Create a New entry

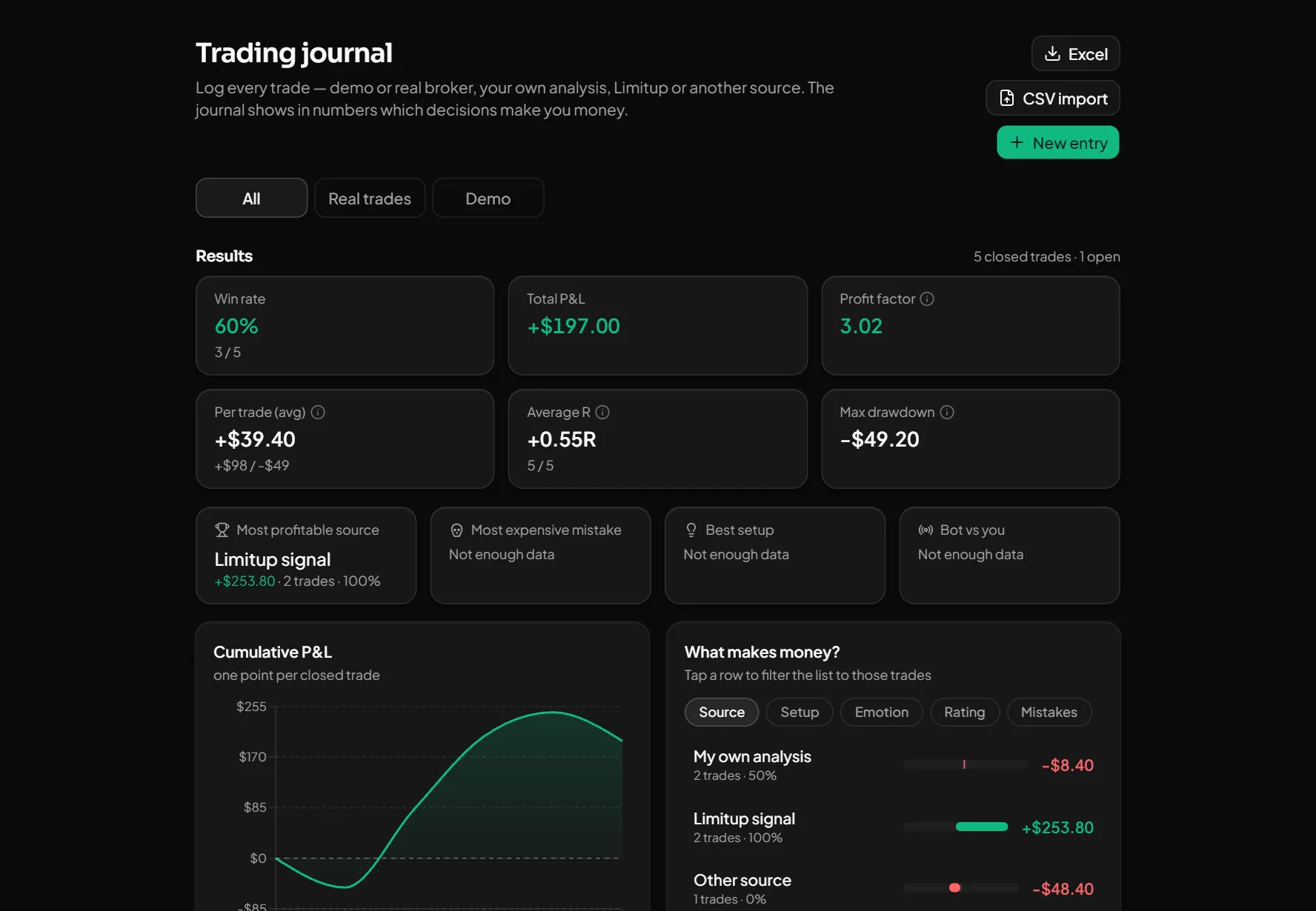coord(1057,142)
